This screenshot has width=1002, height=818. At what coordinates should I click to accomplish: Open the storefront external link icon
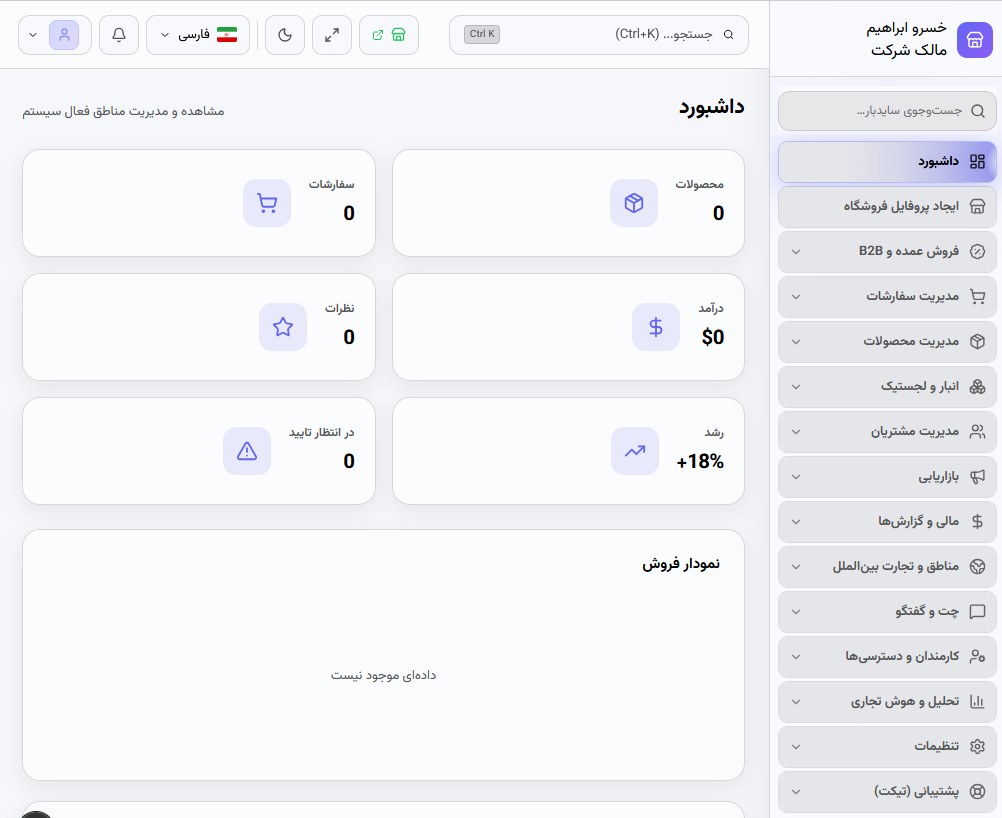pos(389,35)
